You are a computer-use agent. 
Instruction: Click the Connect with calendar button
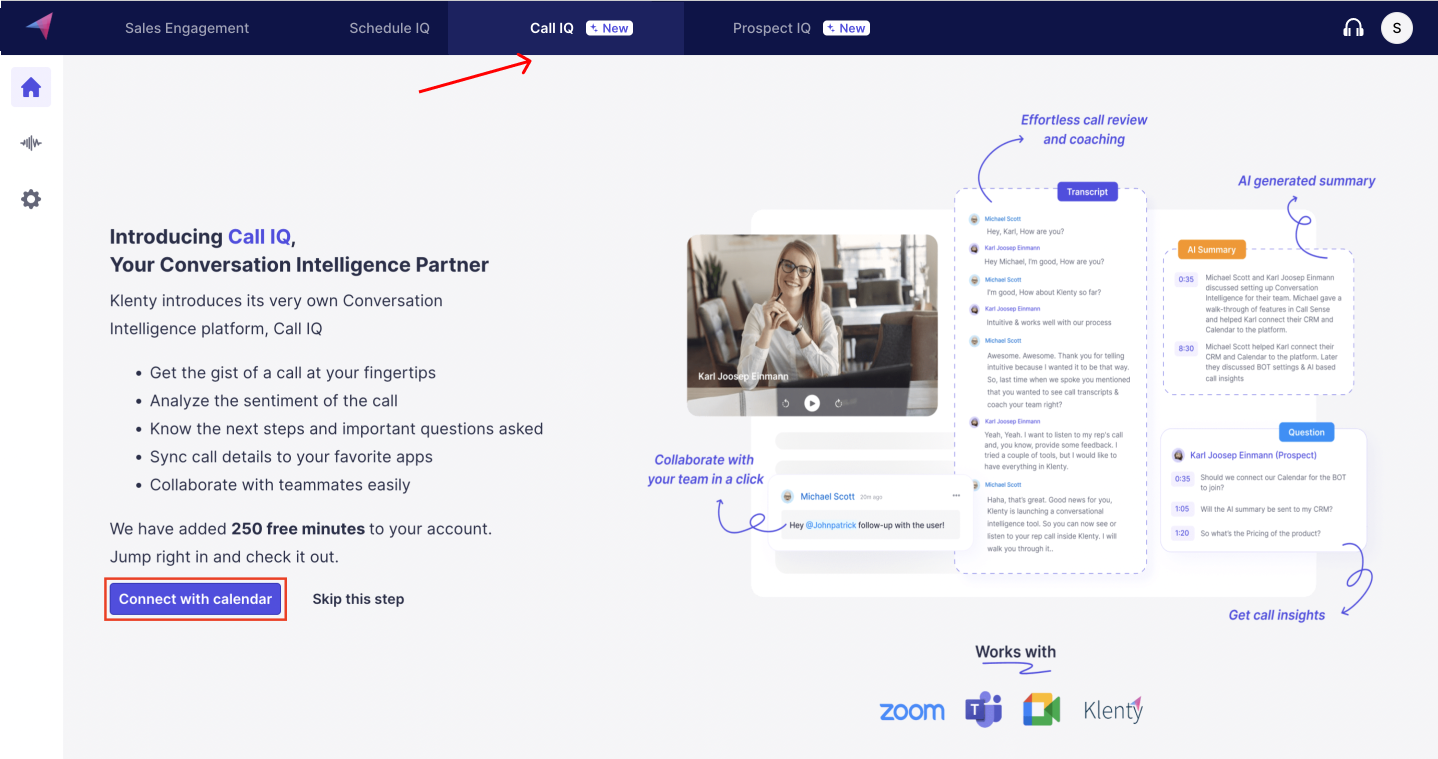click(195, 599)
